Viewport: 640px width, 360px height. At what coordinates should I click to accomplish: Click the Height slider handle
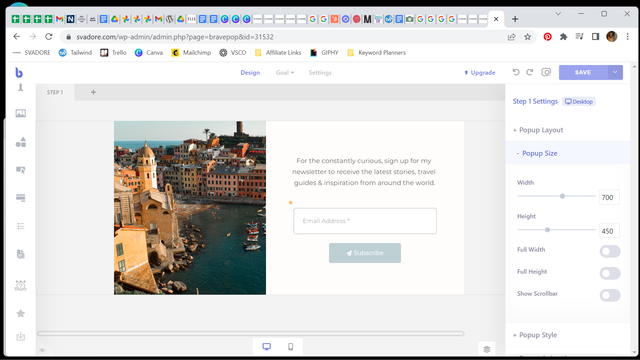click(547, 230)
